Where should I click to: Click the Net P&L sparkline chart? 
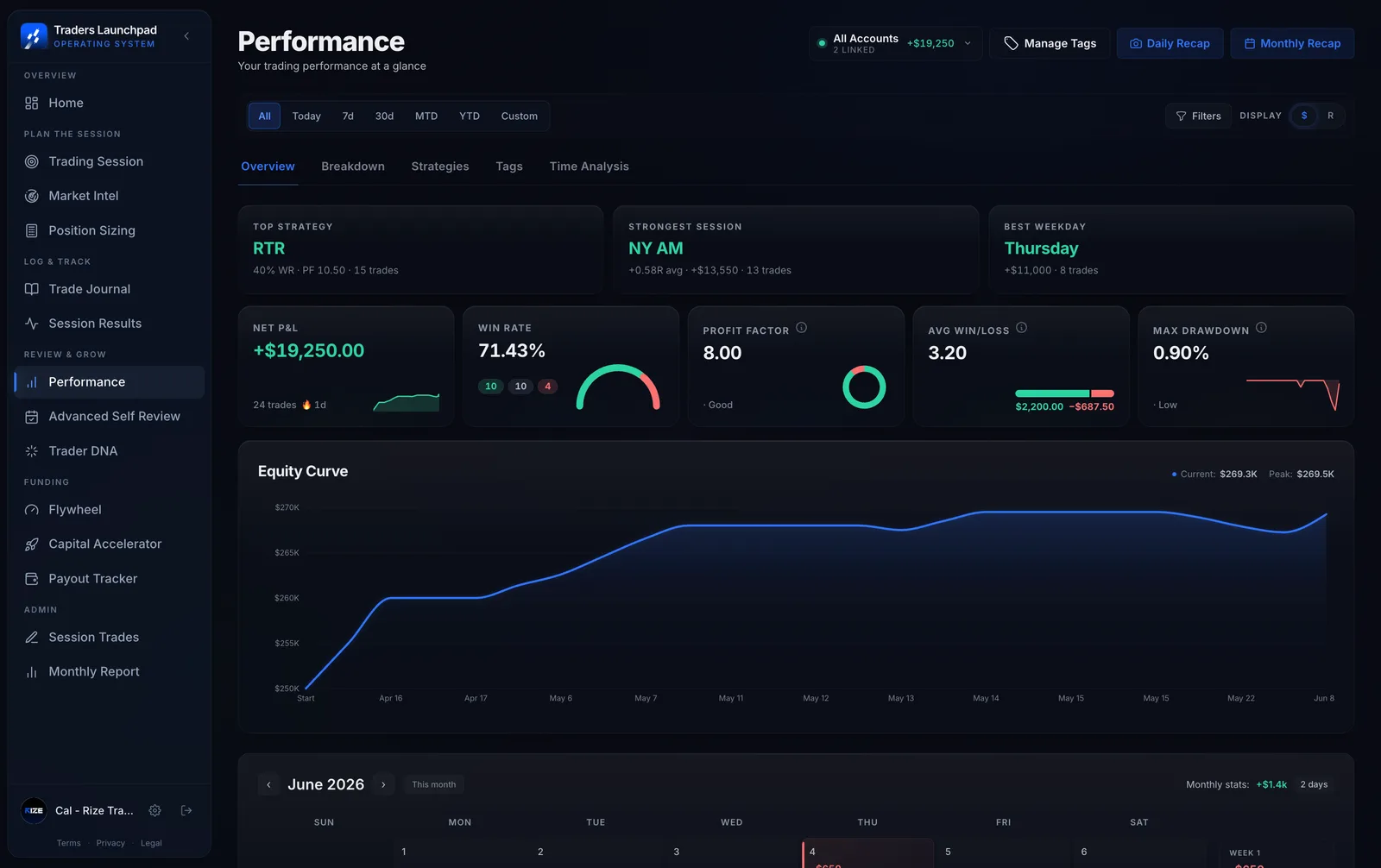pyautogui.click(x=407, y=402)
